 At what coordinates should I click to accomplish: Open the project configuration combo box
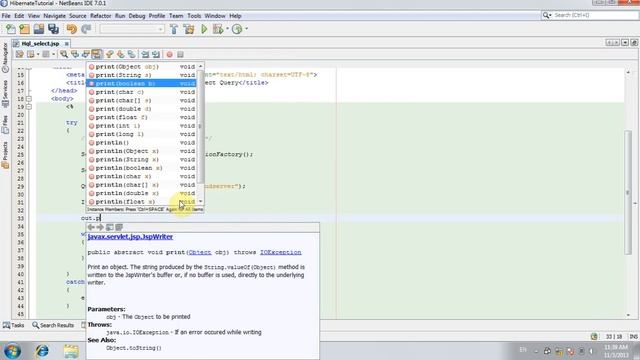(132, 29)
